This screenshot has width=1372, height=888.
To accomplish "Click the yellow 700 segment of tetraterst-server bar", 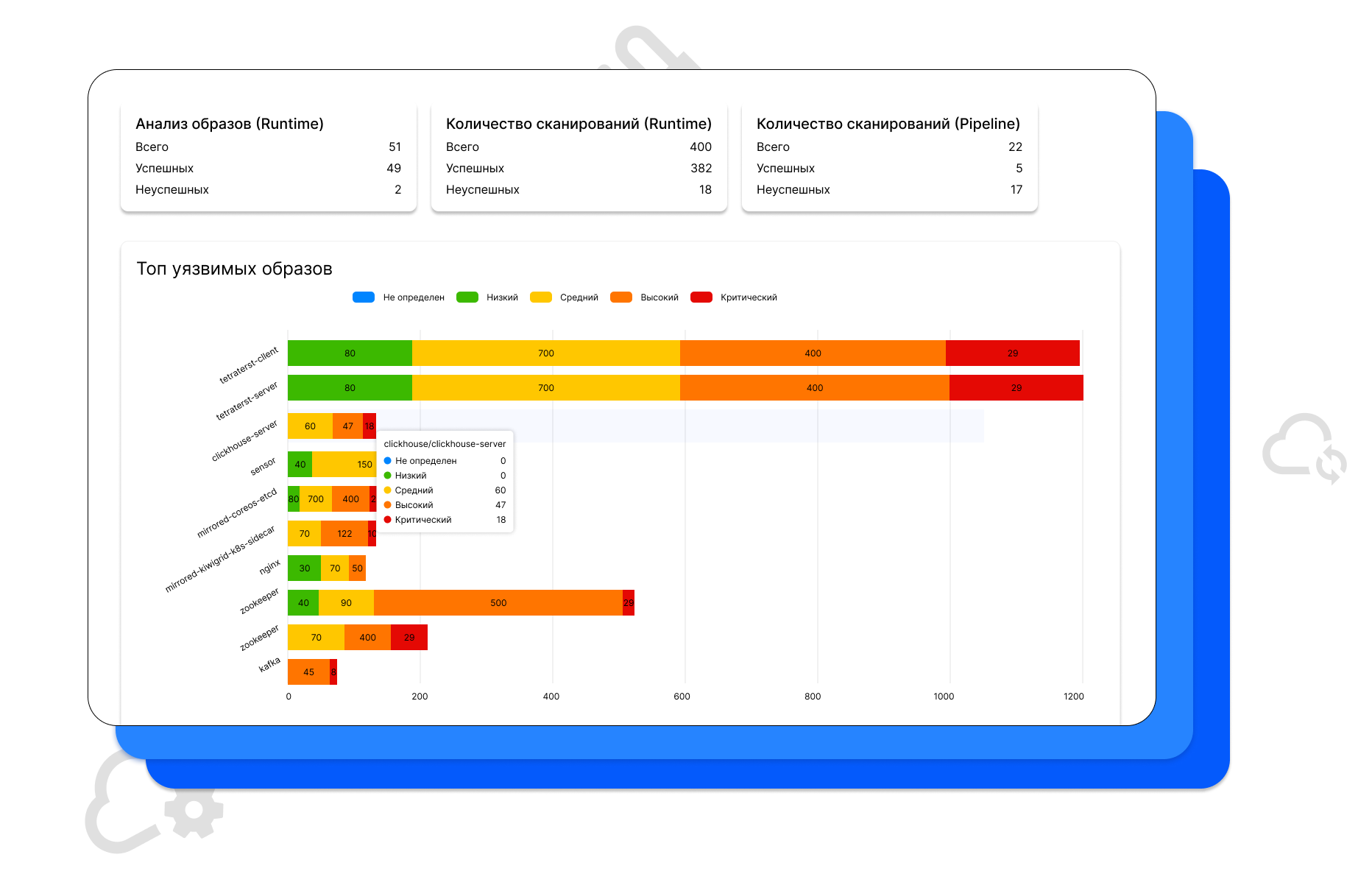I will (x=546, y=388).
